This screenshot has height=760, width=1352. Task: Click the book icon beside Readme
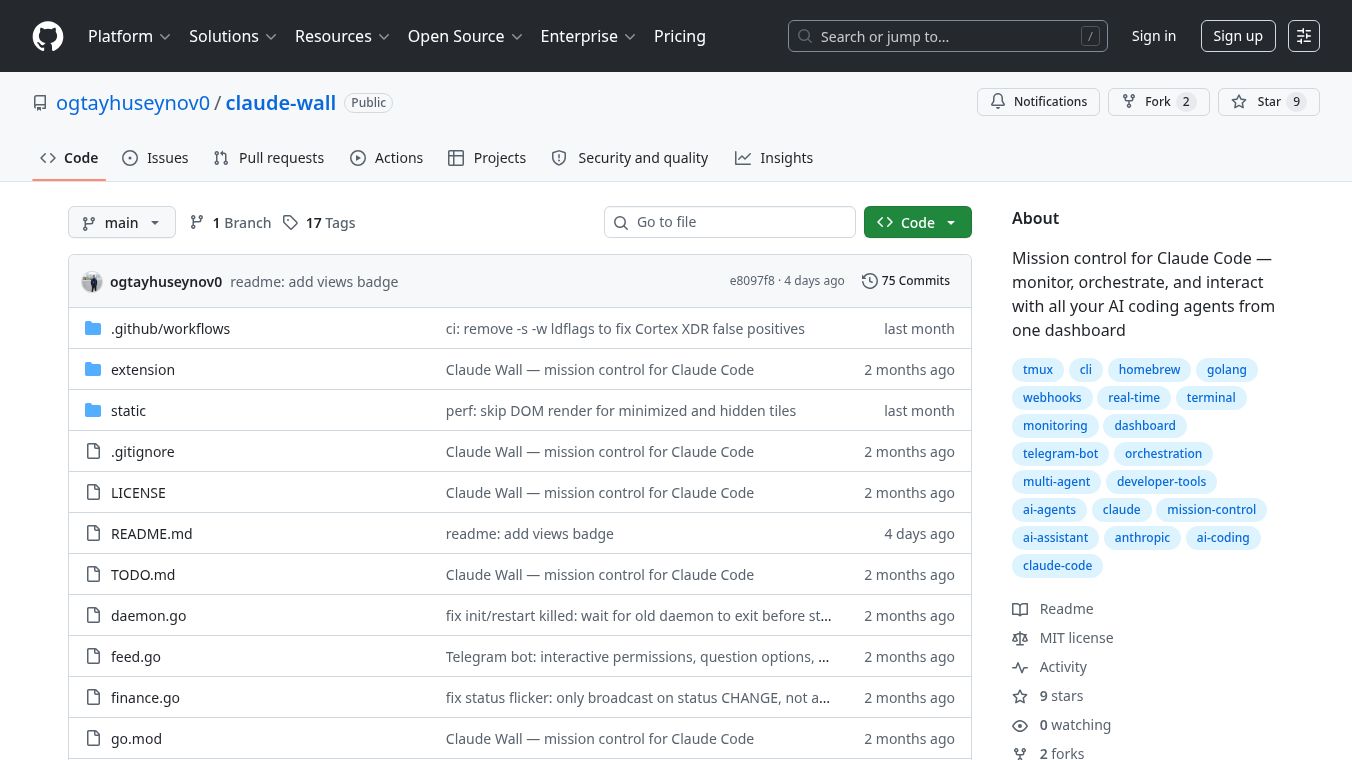pyautogui.click(x=1020, y=609)
